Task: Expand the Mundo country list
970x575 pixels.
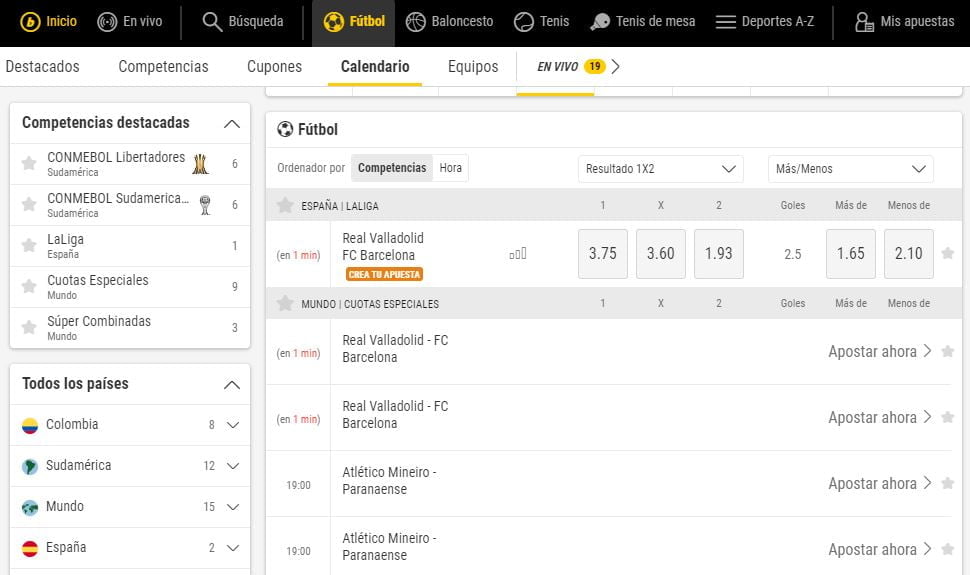Action: click(x=233, y=507)
